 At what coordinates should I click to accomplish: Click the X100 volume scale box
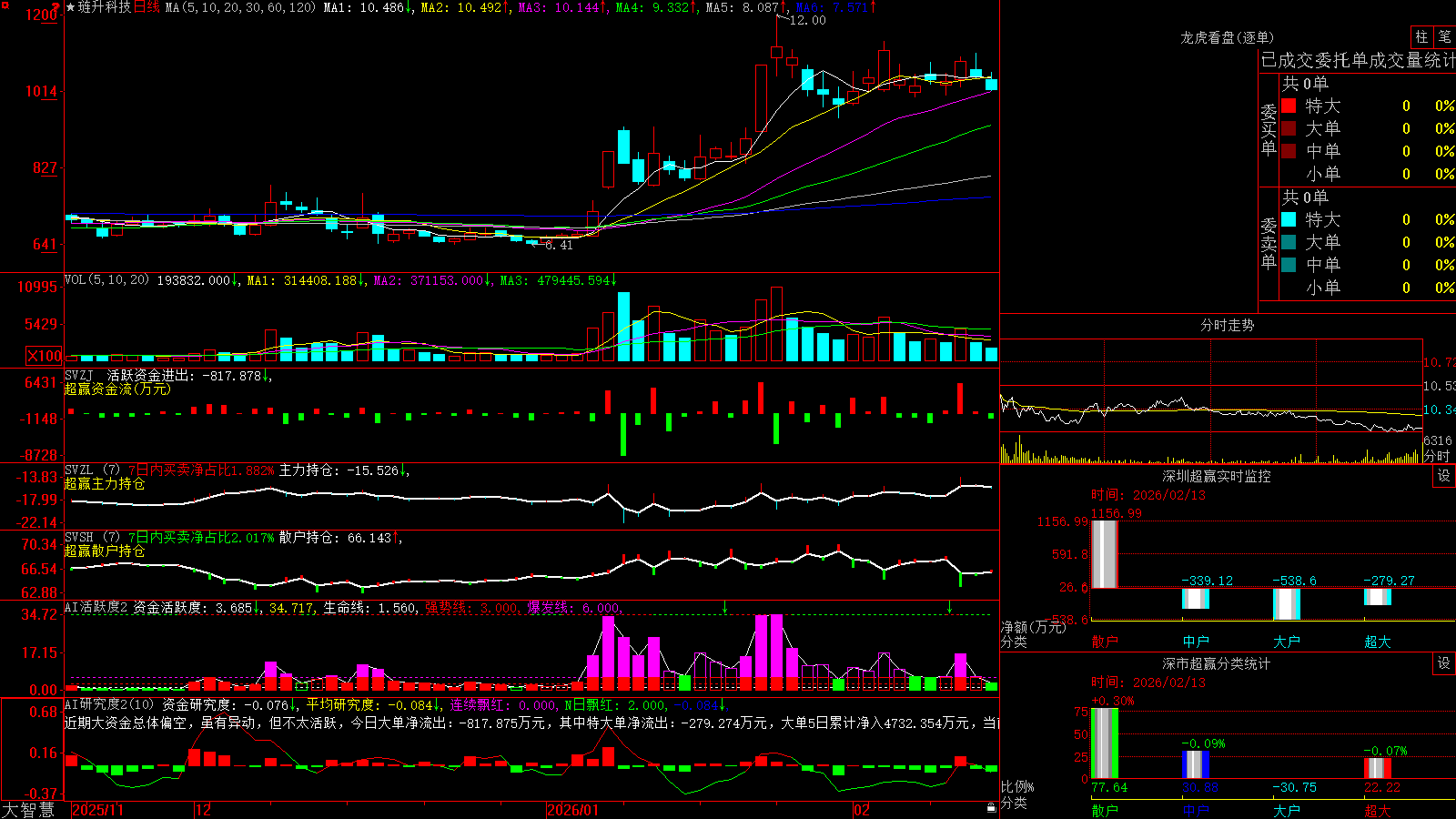pyautogui.click(x=45, y=356)
